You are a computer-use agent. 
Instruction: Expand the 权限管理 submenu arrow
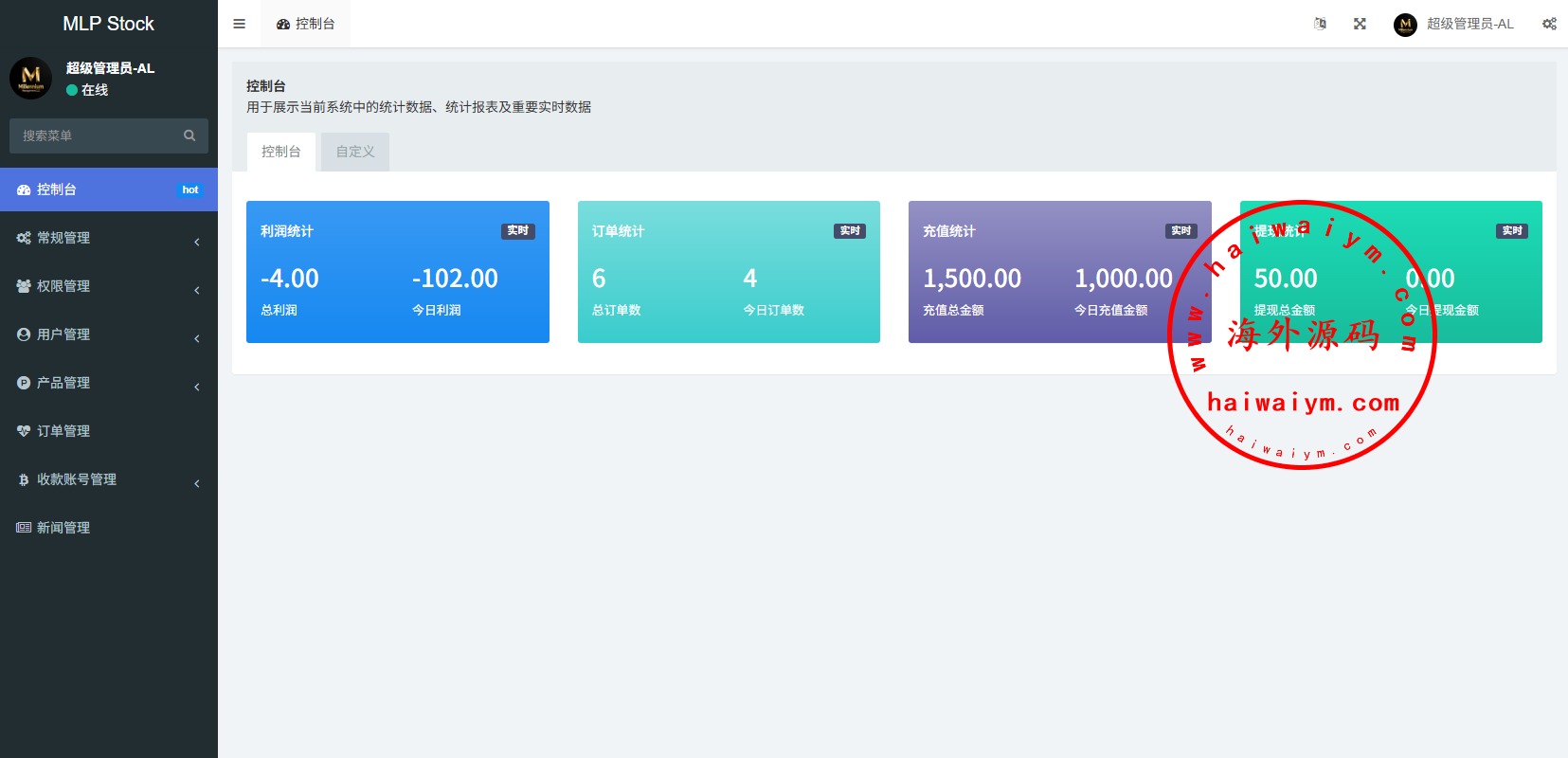pos(197,290)
